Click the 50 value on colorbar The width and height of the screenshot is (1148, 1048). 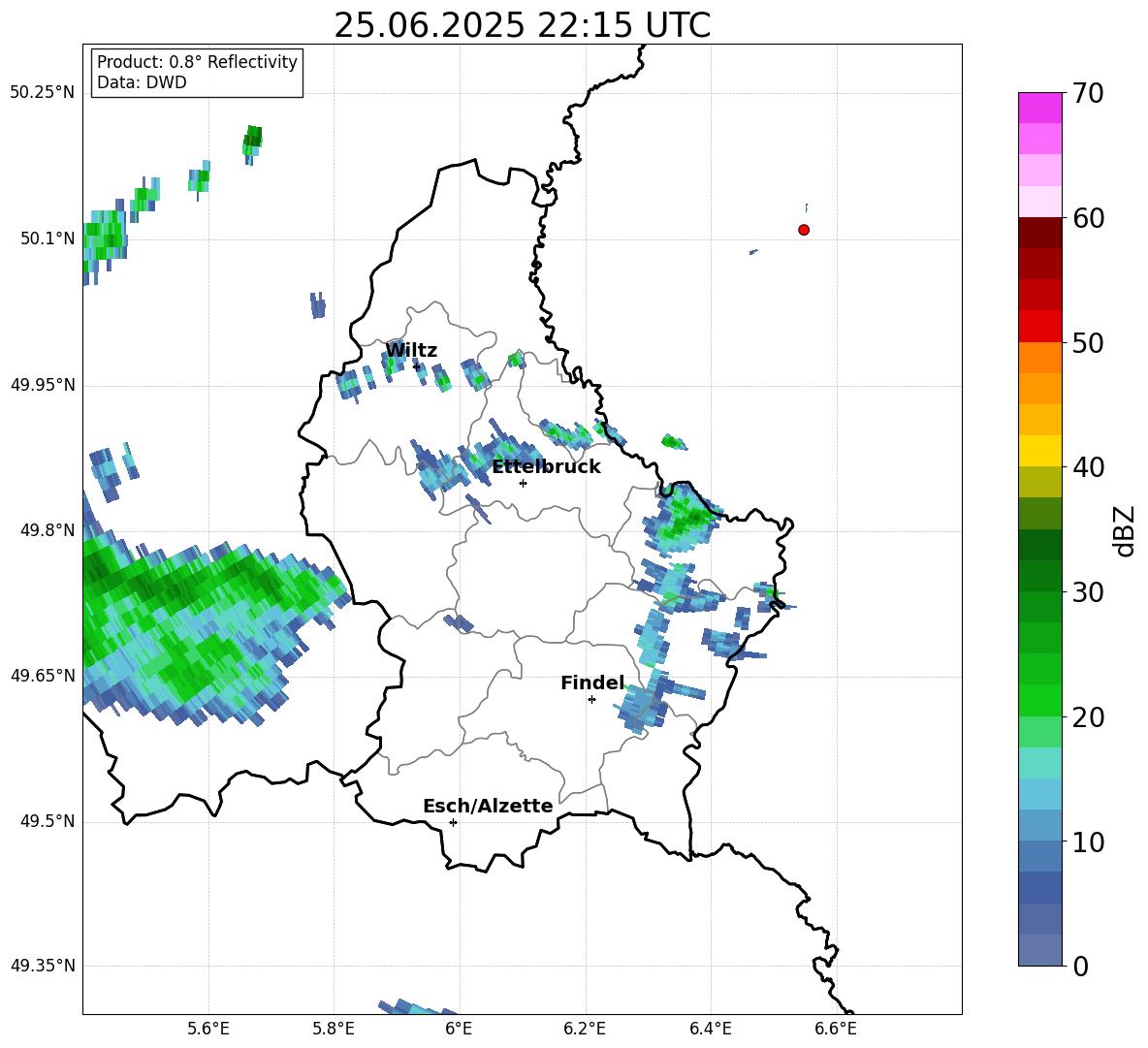tap(1088, 343)
